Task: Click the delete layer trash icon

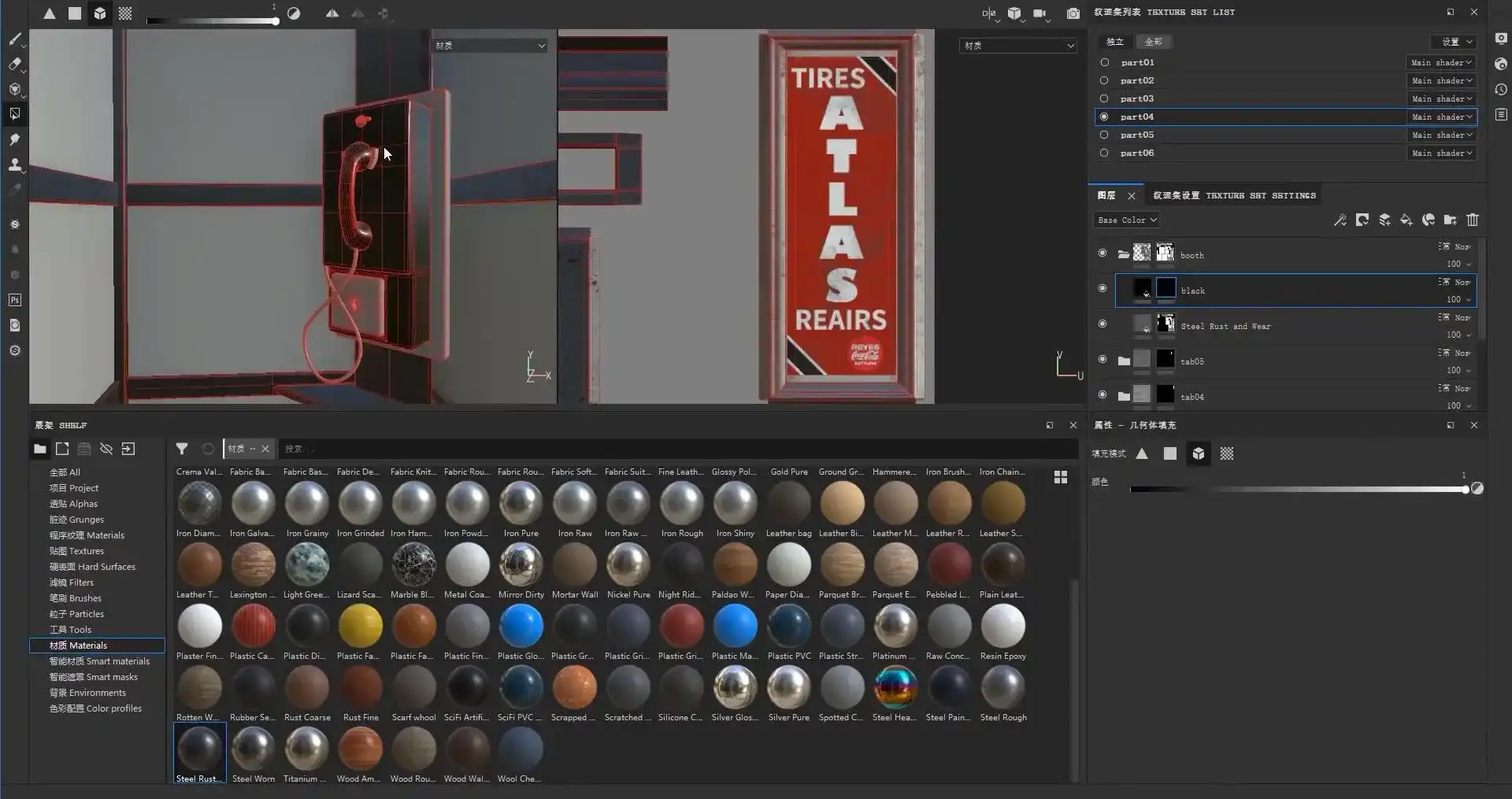Action: pyautogui.click(x=1473, y=220)
